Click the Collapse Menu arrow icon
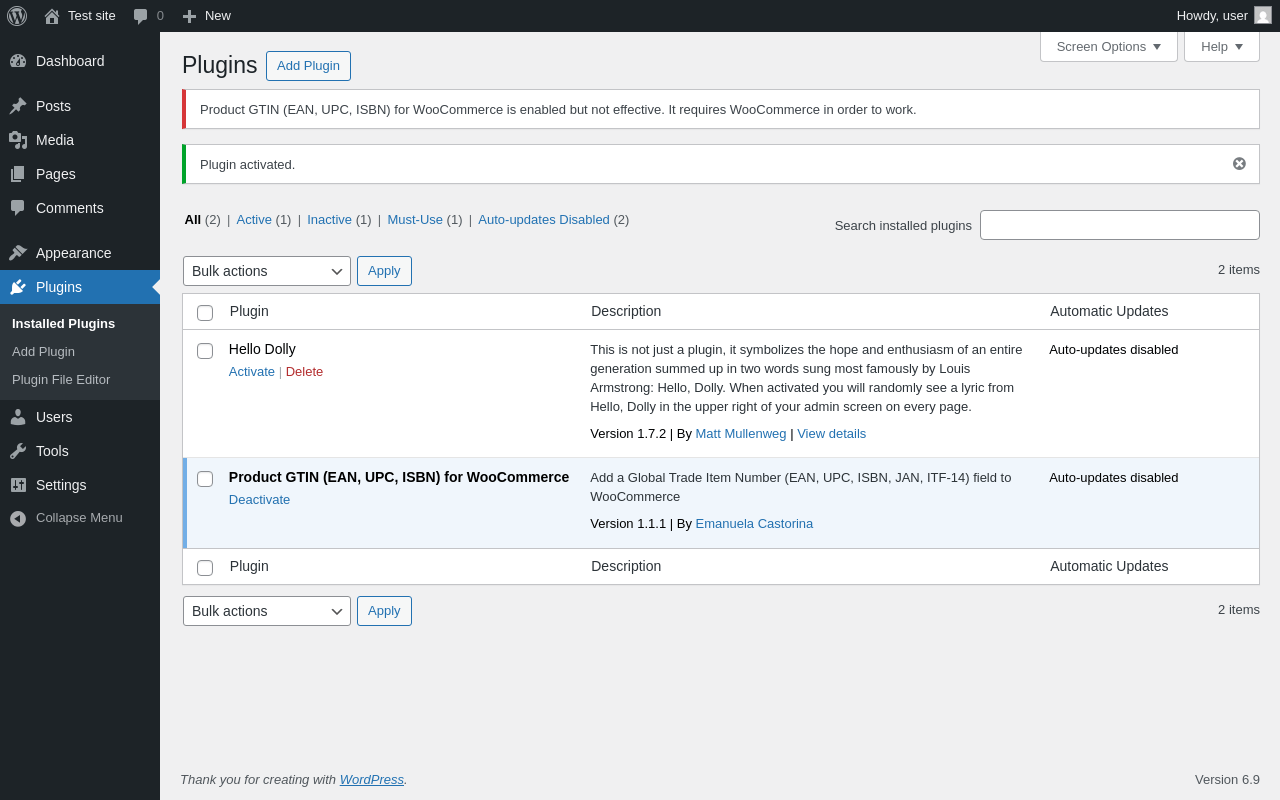The height and width of the screenshot is (800, 1280). click(18, 518)
